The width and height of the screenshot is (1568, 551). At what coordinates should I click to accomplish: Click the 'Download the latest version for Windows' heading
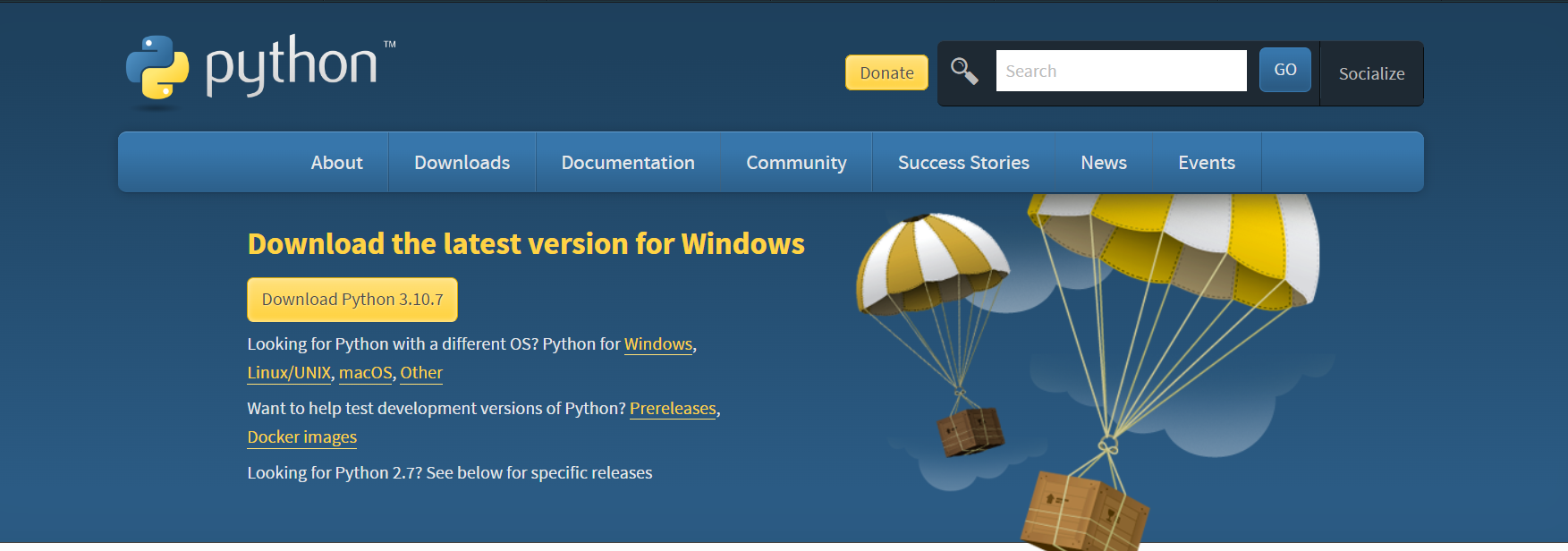(526, 243)
